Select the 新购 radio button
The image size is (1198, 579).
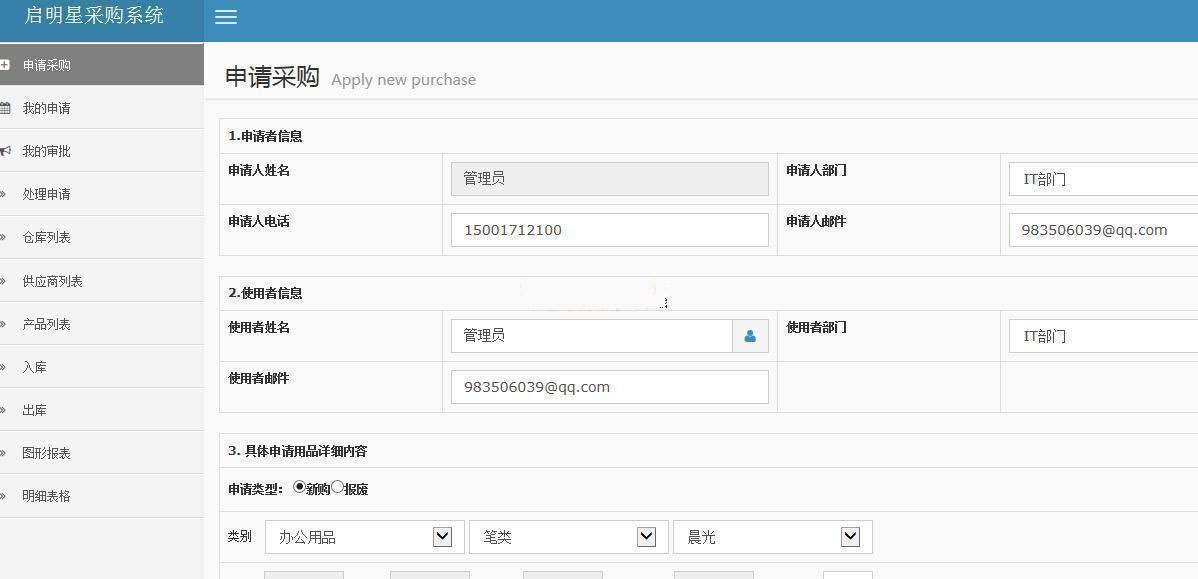pos(299,487)
